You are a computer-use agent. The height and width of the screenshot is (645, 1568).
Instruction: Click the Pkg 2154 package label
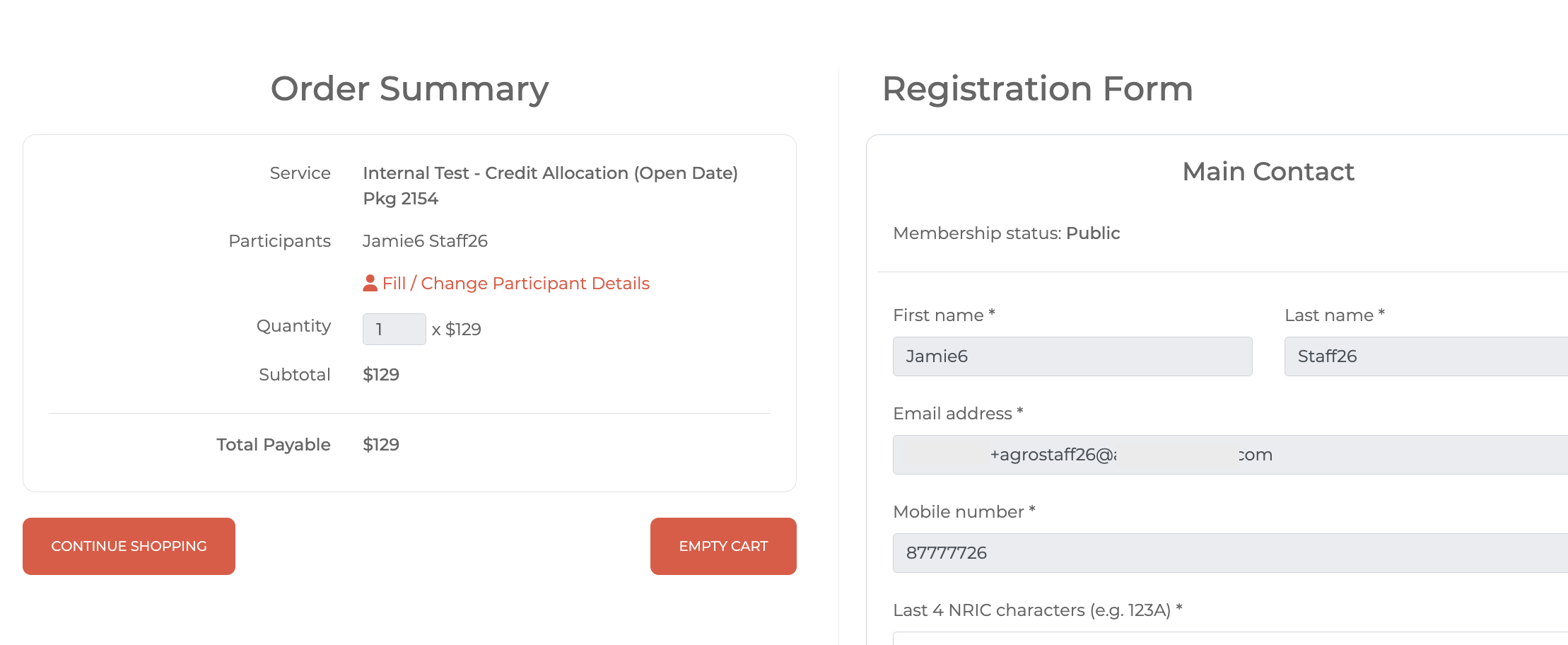click(x=400, y=199)
